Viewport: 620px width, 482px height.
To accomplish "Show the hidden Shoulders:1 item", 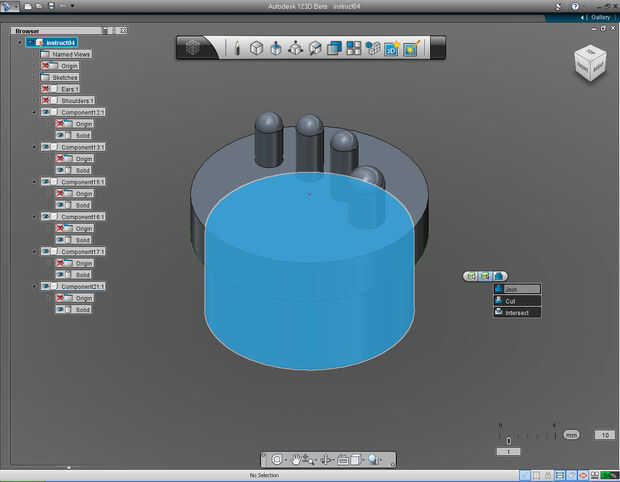I will coord(45,100).
